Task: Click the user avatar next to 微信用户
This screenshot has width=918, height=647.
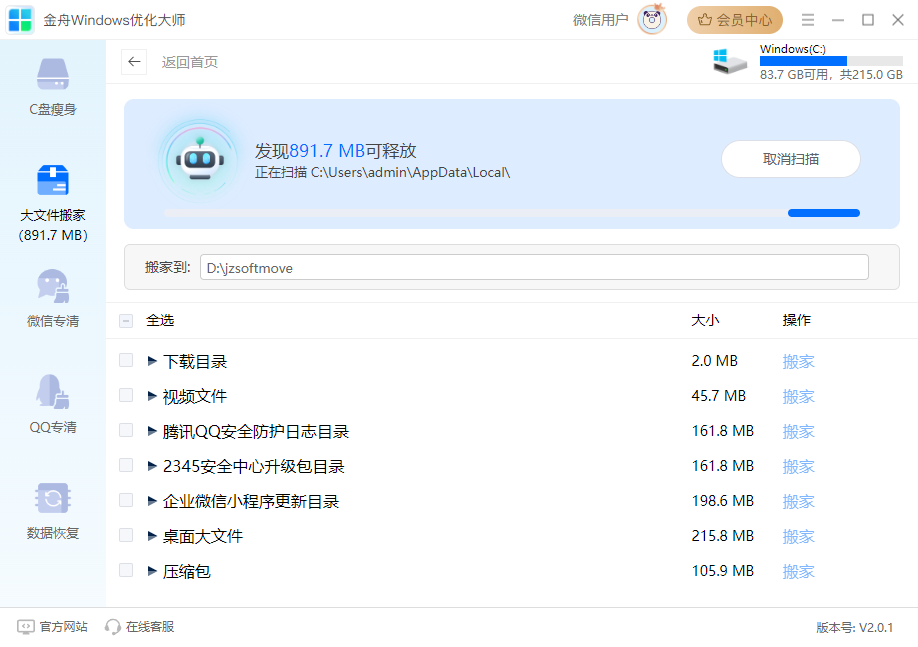Action: pos(651,20)
